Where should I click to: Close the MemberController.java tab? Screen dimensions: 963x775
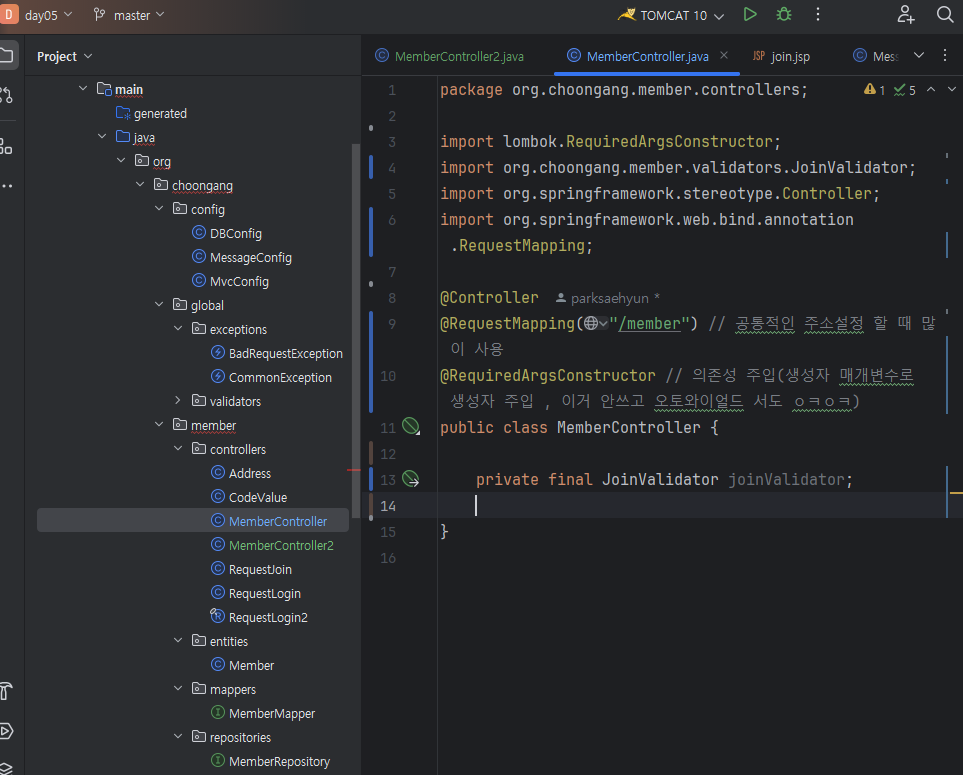pos(724,56)
